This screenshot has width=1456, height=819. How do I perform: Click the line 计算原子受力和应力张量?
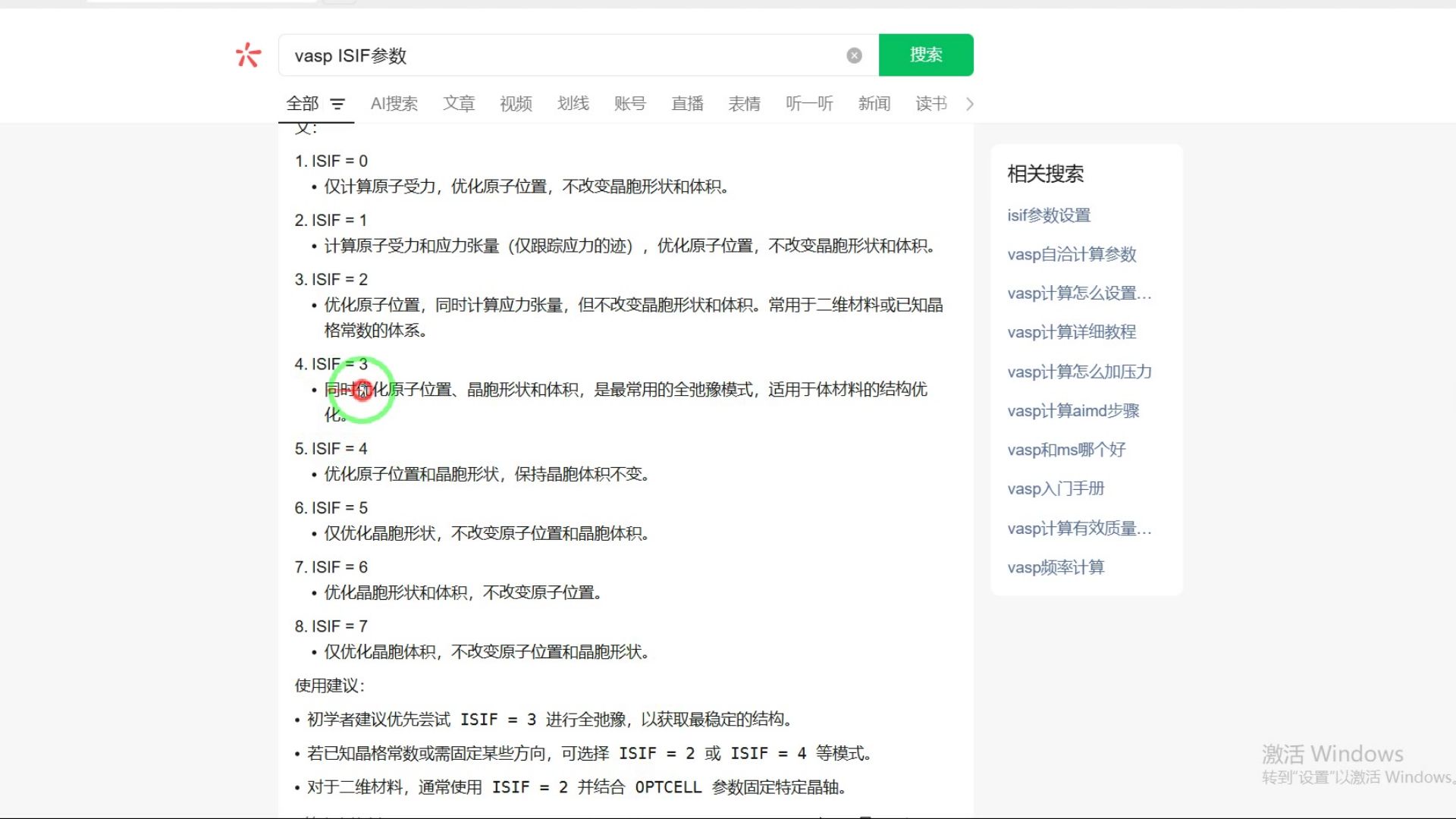tap(630, 246)
